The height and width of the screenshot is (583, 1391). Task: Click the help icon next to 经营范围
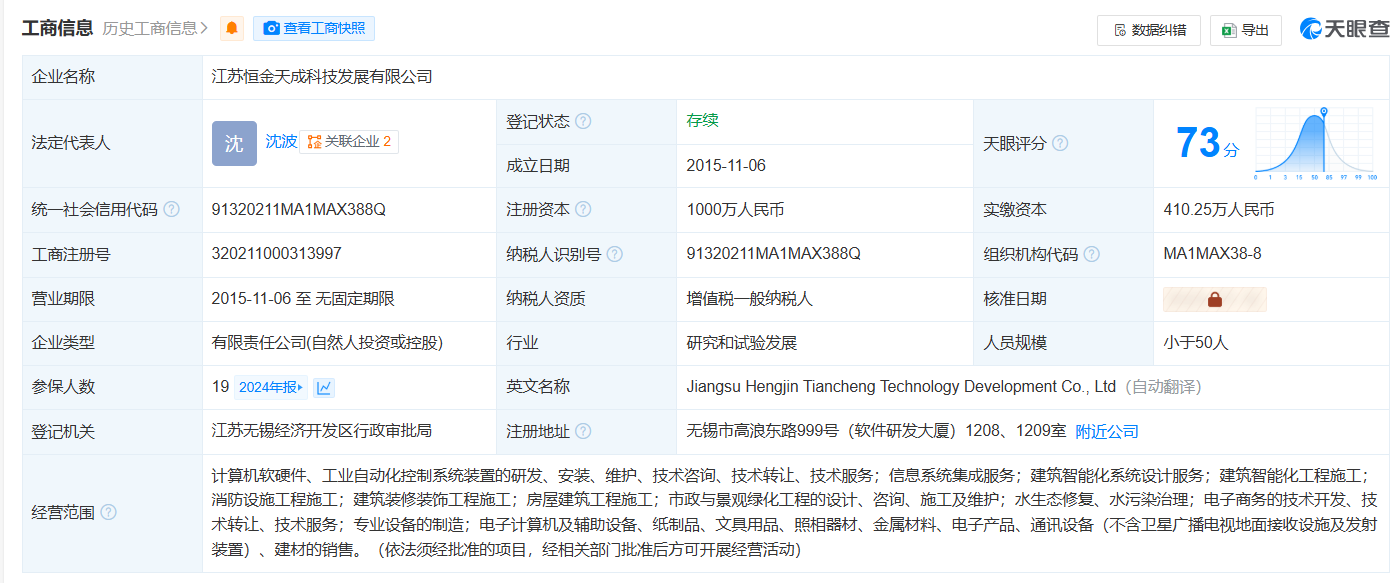[x=108, y=512]
